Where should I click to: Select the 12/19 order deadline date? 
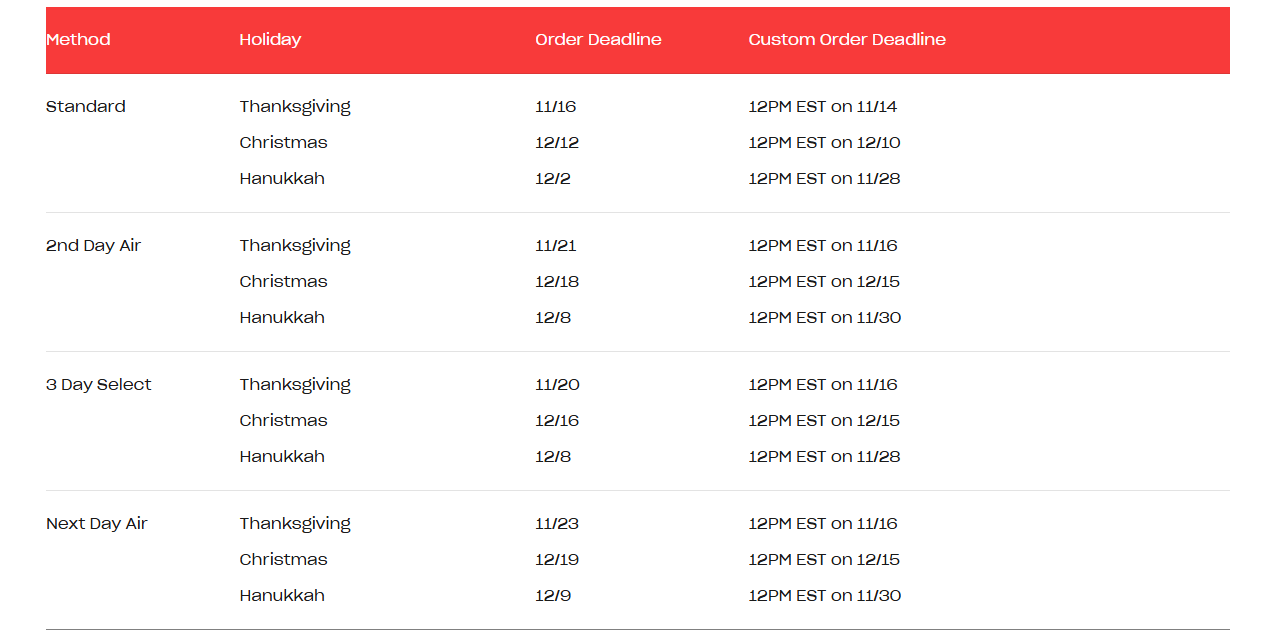[x=557, y=560]
